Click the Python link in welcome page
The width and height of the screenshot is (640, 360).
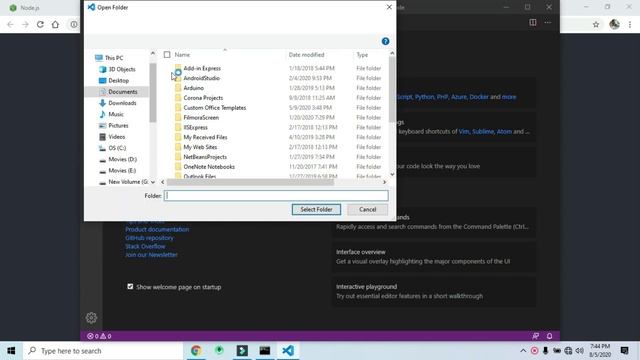click(x=424, y=97)
